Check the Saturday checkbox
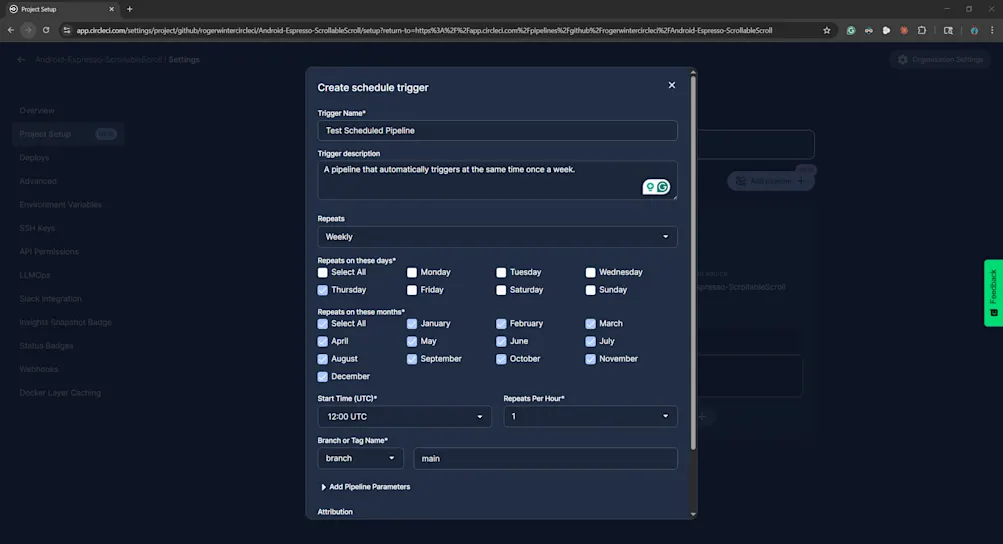 (x=501, y=290)
